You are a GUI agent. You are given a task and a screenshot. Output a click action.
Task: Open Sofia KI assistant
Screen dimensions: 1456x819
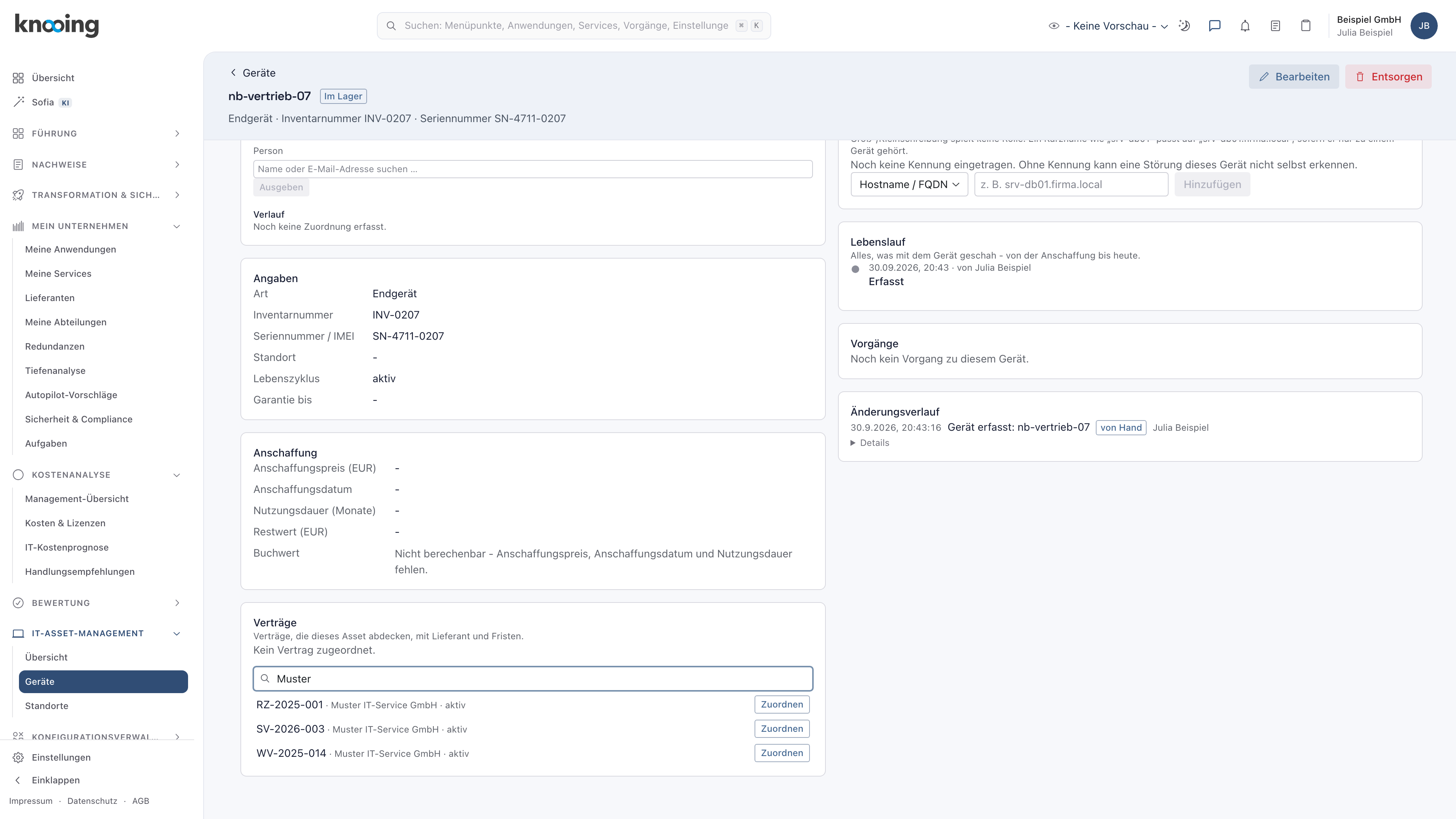42,102
